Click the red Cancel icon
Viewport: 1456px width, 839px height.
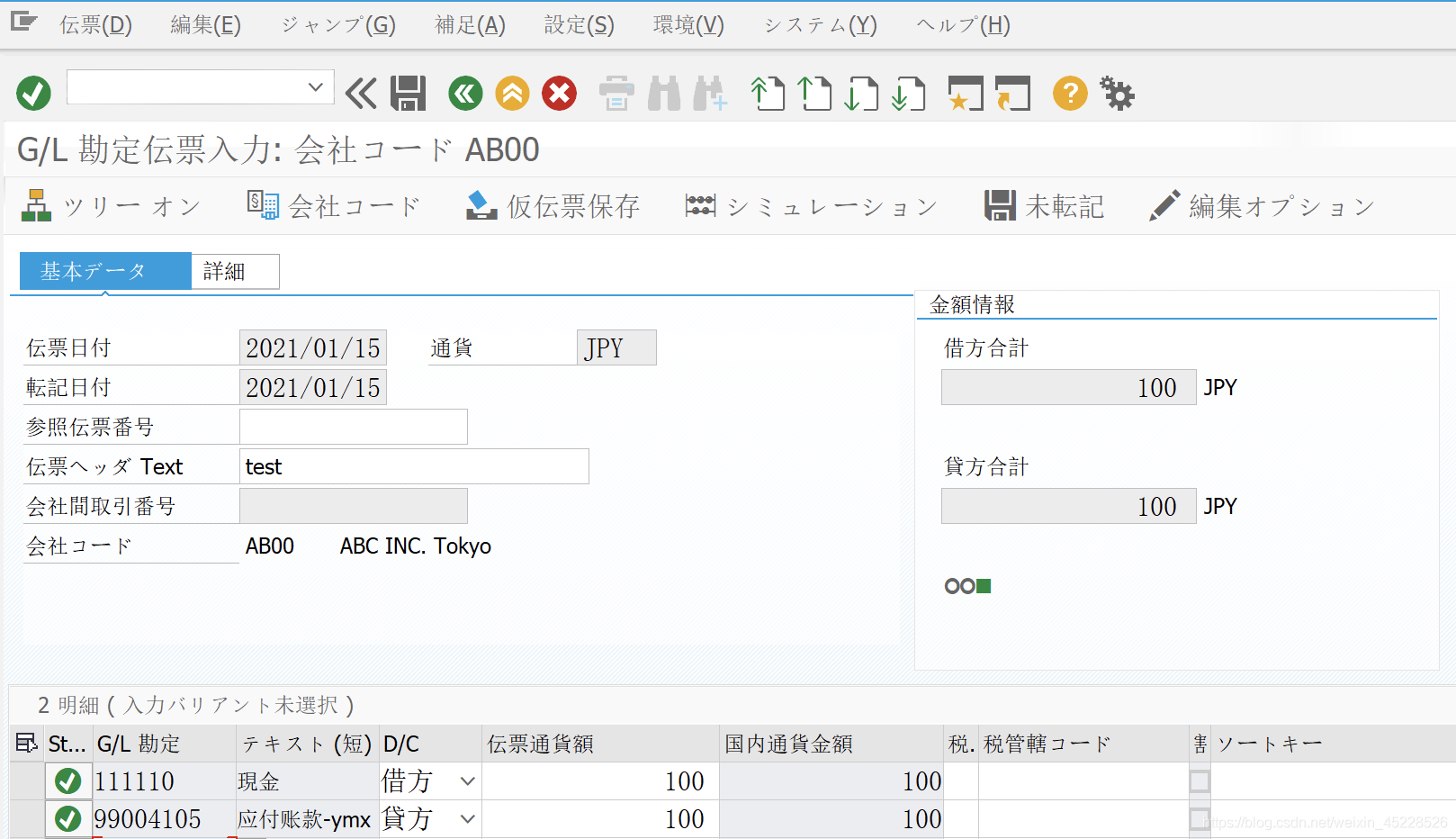[559, 93]
